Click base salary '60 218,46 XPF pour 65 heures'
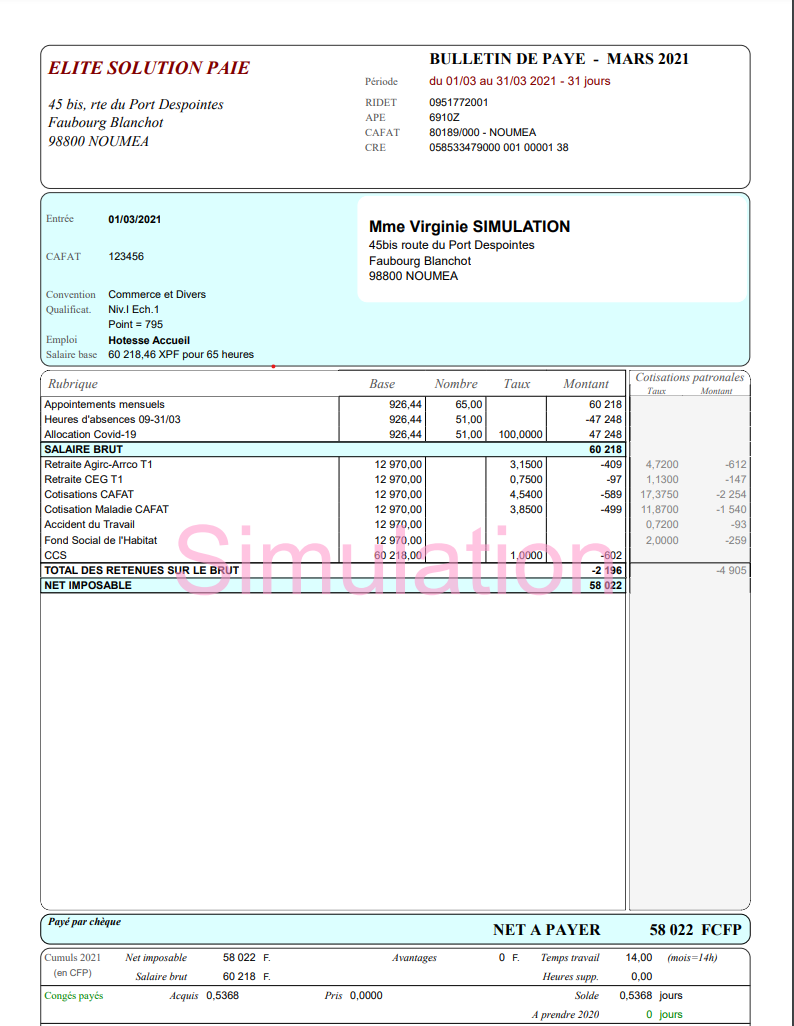The height and width of the screenshot is (1026, 794). point(181,355)
